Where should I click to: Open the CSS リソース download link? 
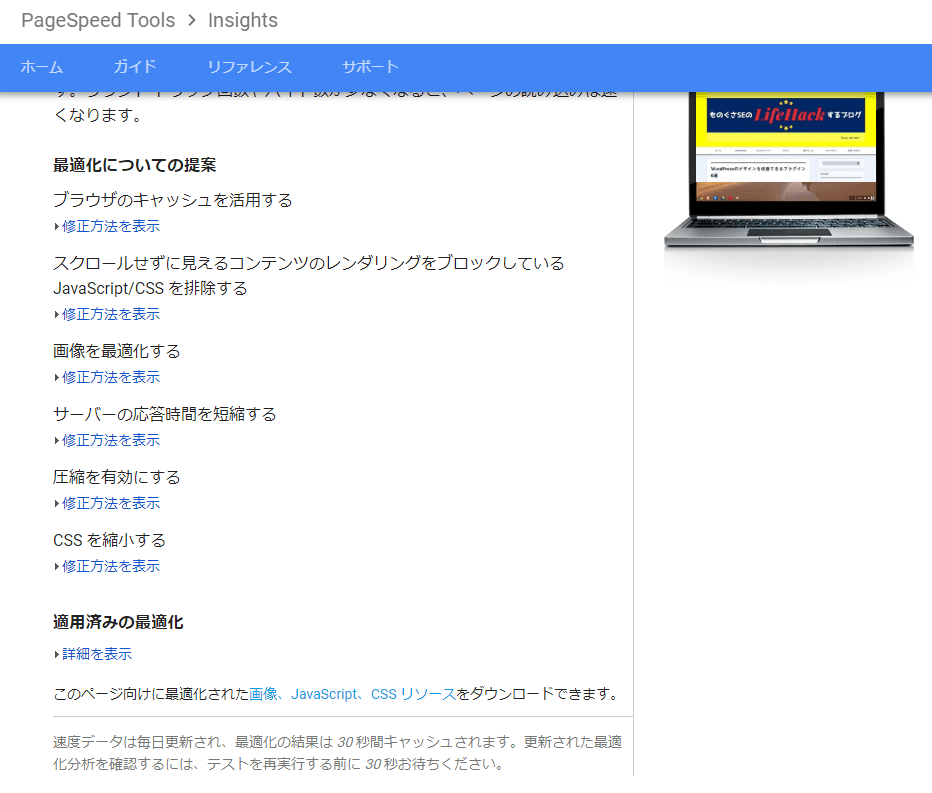pos(409,693)
